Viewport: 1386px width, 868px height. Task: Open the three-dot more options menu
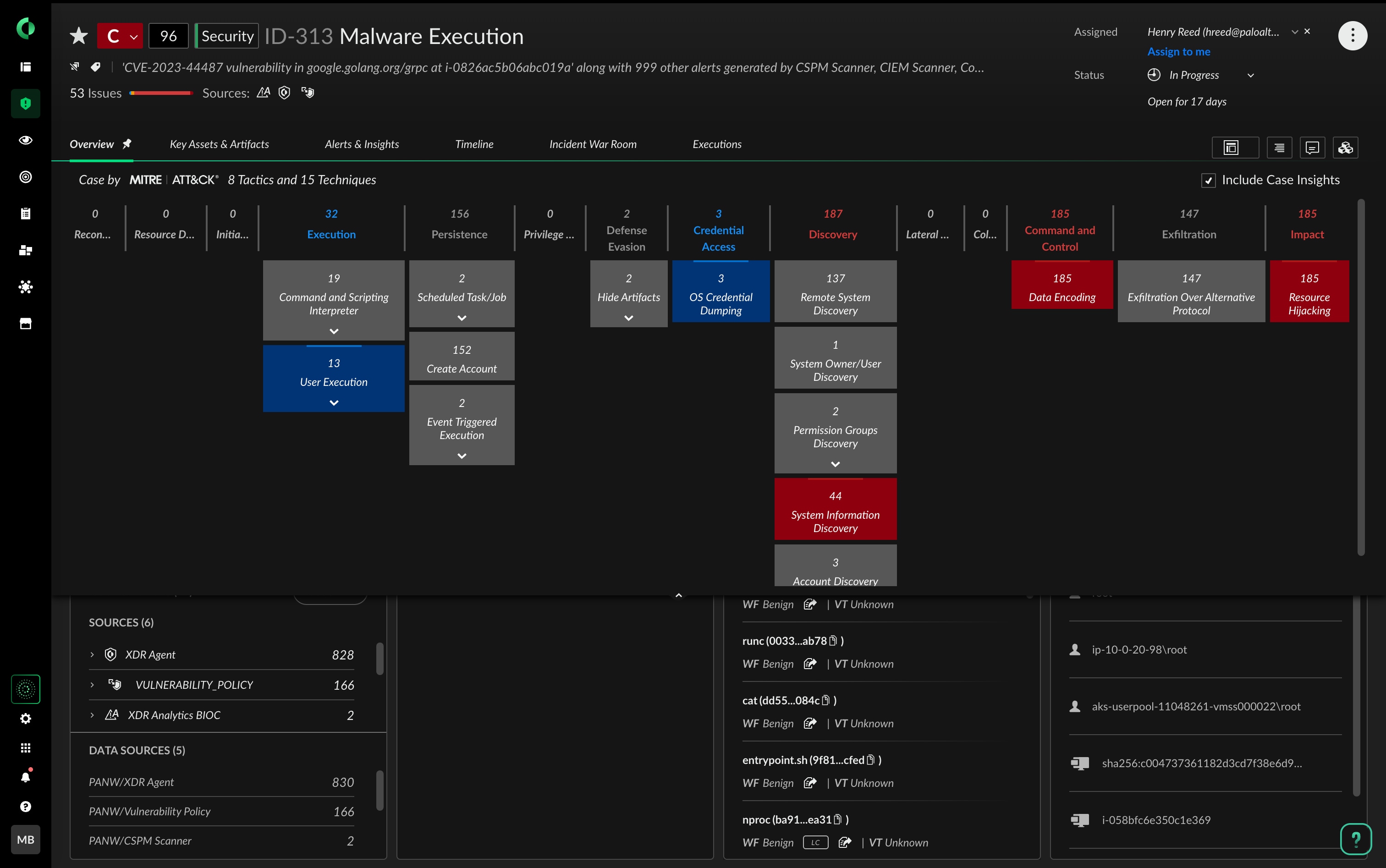pyautogui.click(x=1352, y=36)
